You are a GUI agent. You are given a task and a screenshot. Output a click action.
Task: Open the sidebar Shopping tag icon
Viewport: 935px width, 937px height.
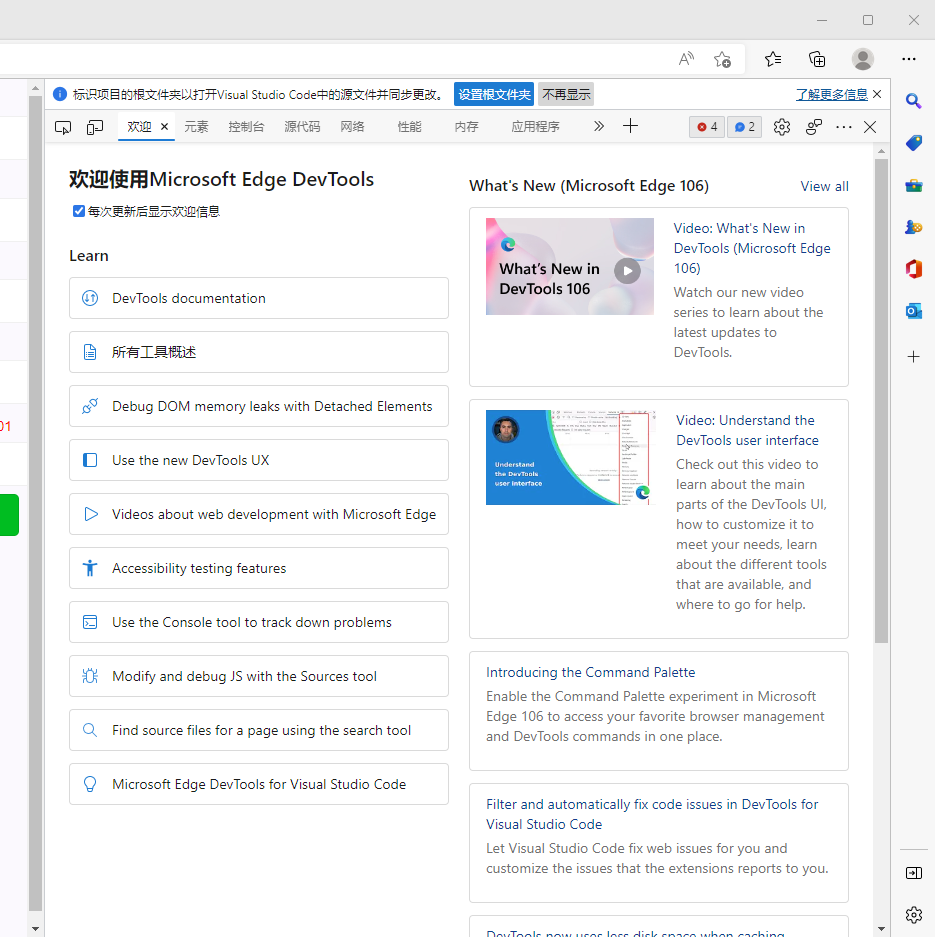(x=913, y=143)
